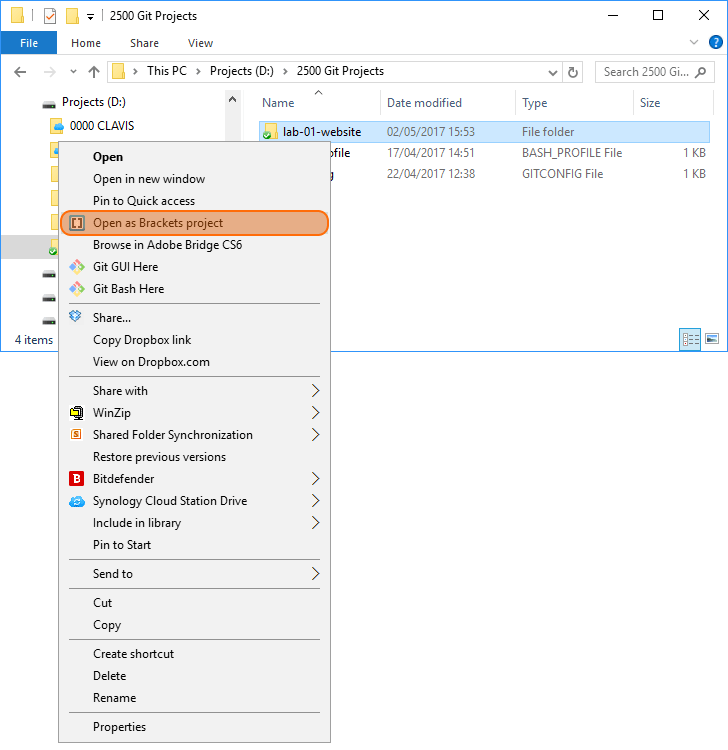728x750 pixels.
Task: Click the forward navigation arrow
Action: pyautogui.click(x=50, y=72)
